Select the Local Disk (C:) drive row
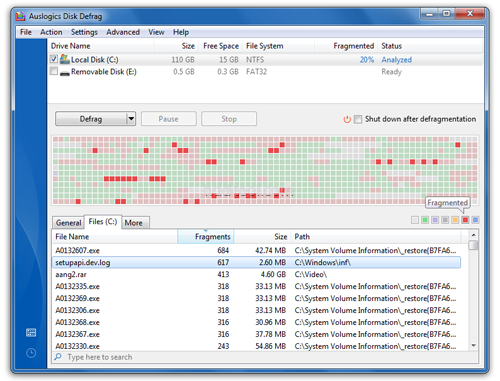 point(266,59)
